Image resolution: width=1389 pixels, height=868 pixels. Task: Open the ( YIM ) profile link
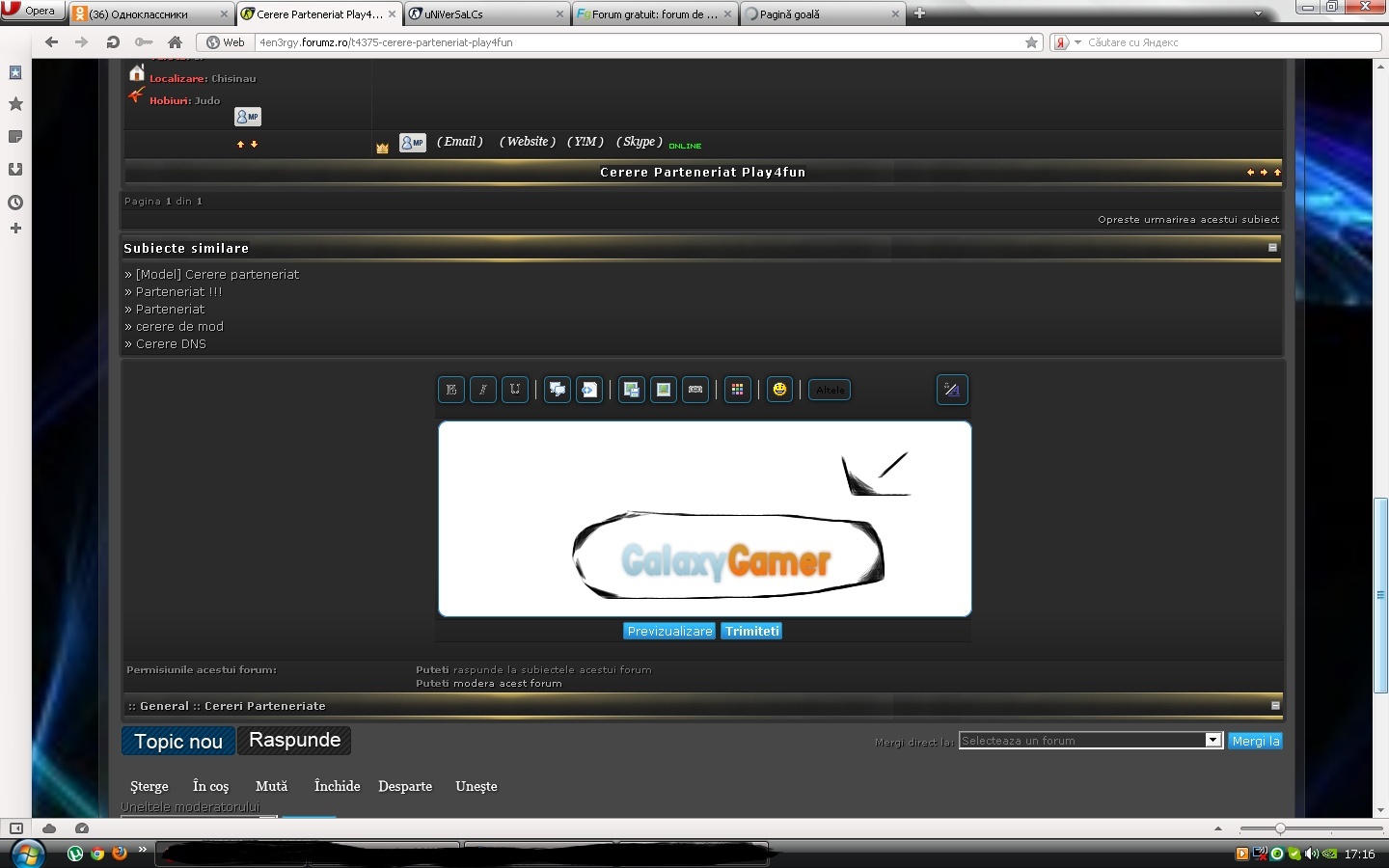tap(586, 142)
